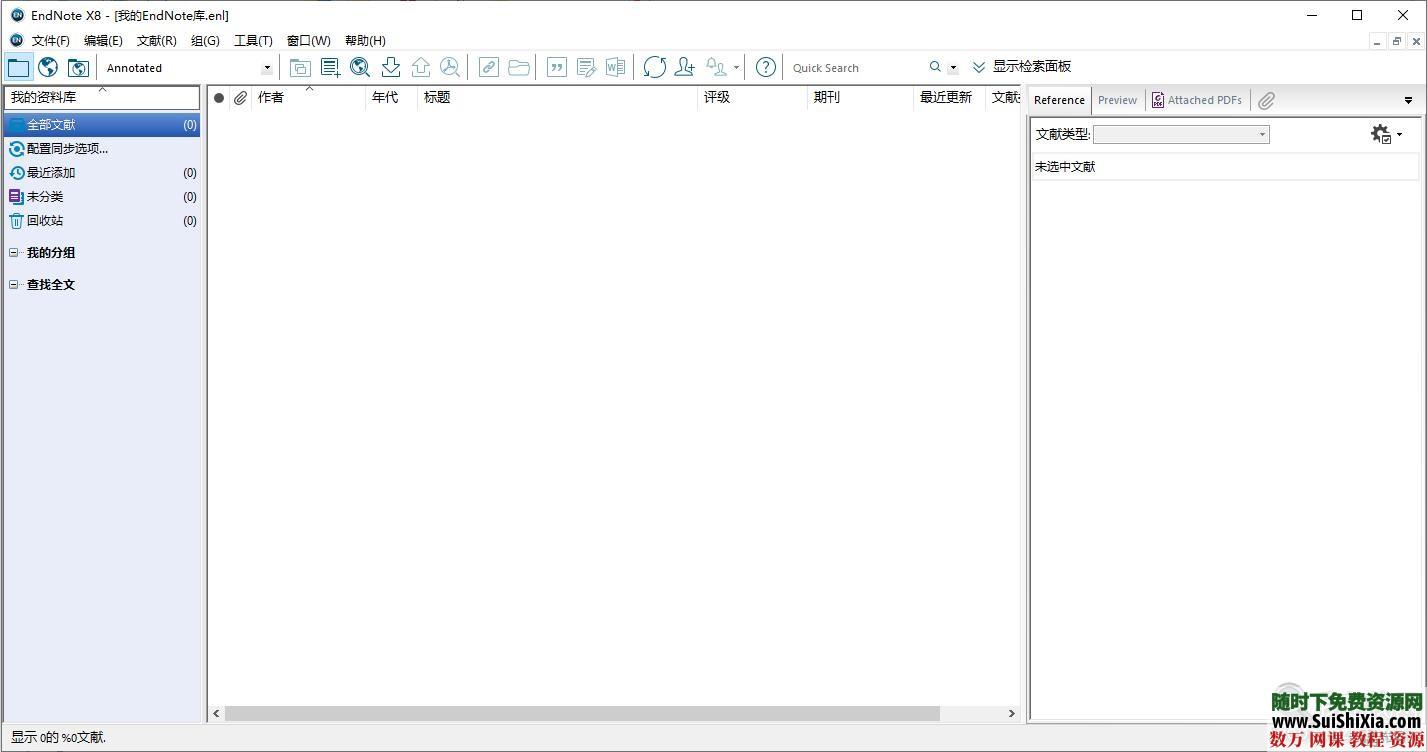1427x752 pixels.
Task: Click the Open File folder icon
Action: pos(518,67)
